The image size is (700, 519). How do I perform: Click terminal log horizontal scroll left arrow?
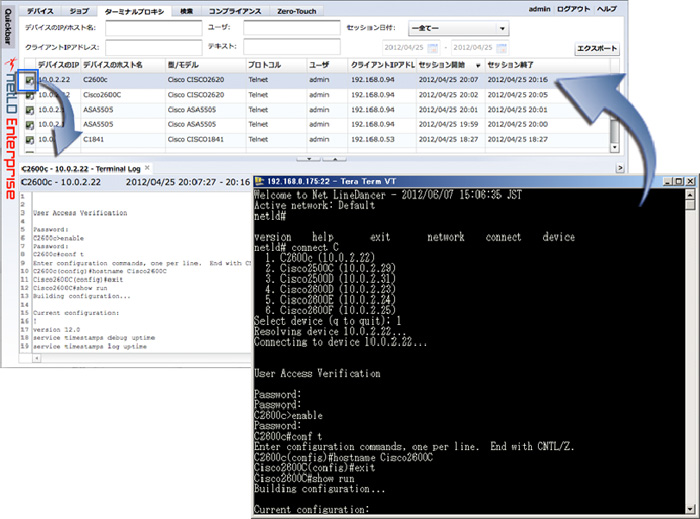pos(37,358)
